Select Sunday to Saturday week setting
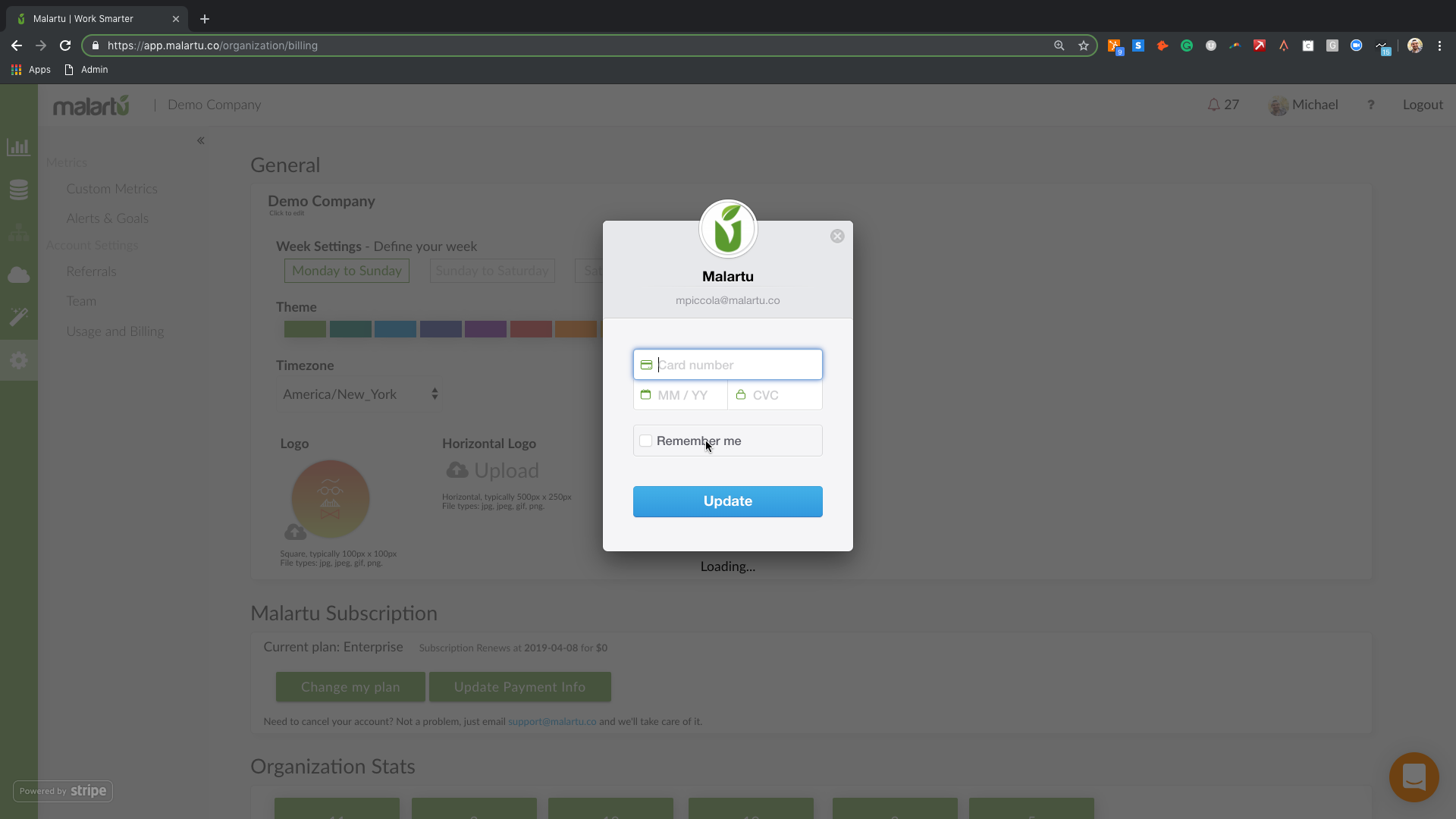1456x819 pixels. point(492,271)
